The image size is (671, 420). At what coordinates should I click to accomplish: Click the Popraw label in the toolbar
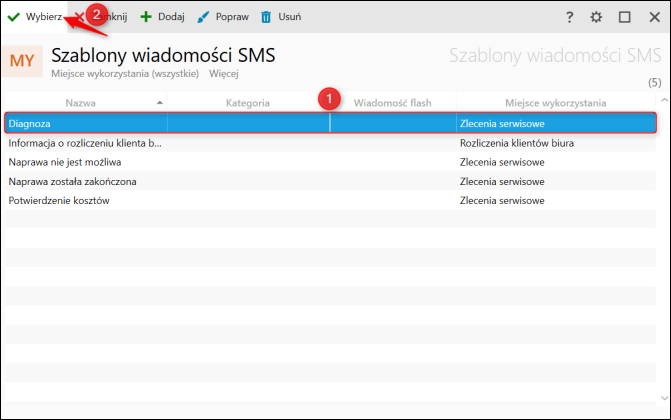coord(232,17)
